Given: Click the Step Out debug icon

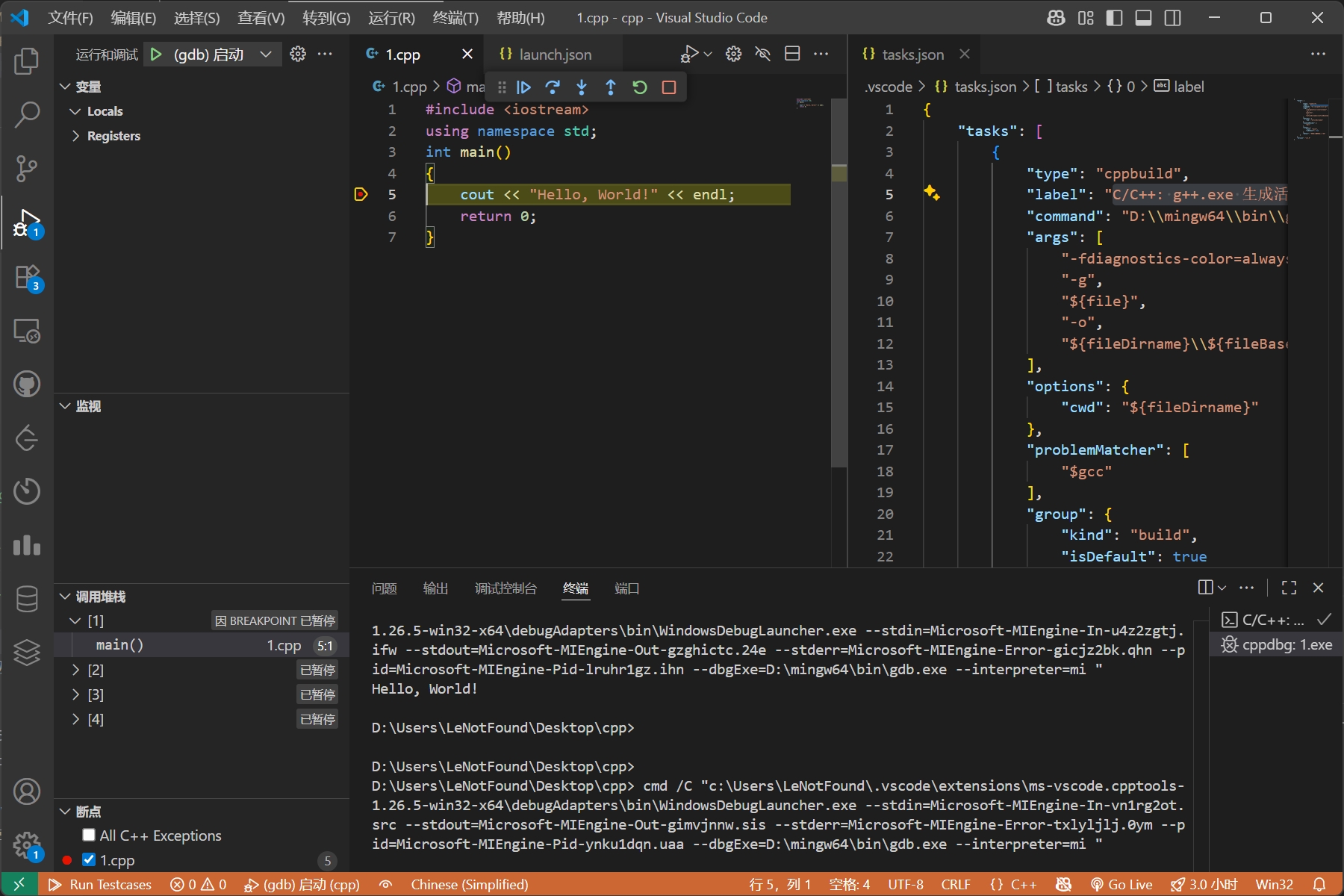Looking at the screenshot, I should click(x=611, y=87).
